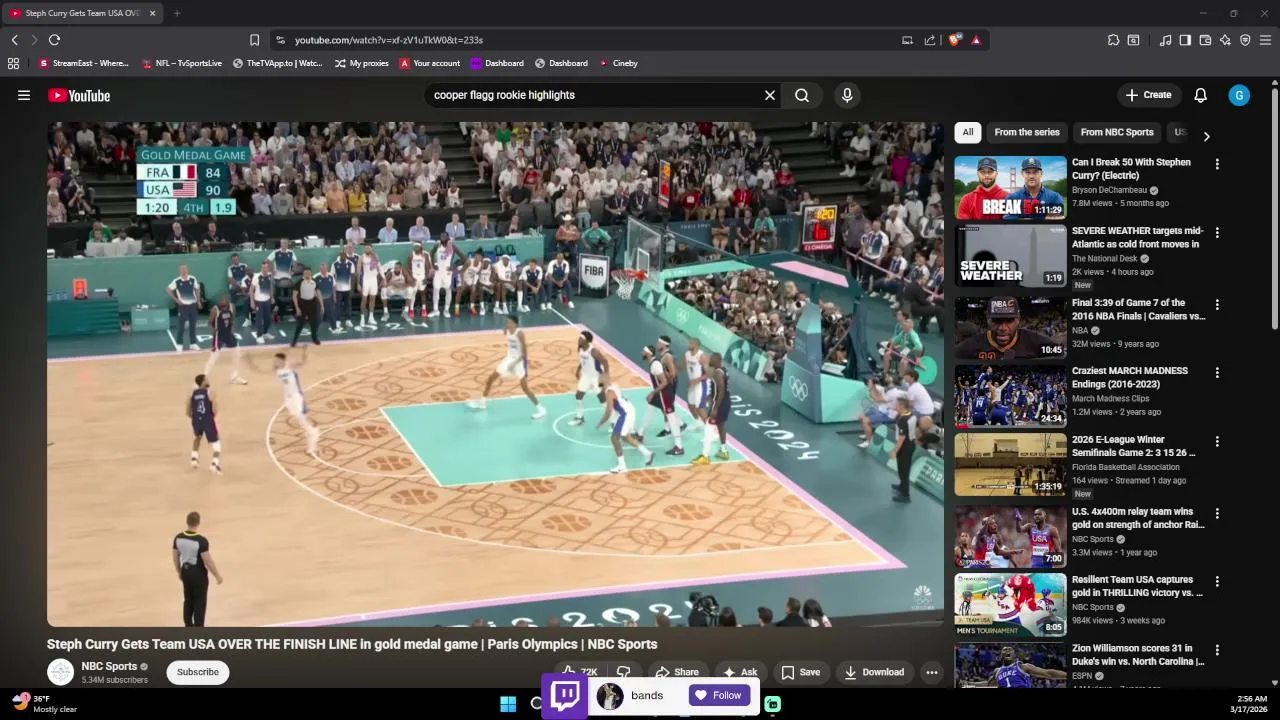Open a new browser tab
The image size is (1280, 720).
176,13
